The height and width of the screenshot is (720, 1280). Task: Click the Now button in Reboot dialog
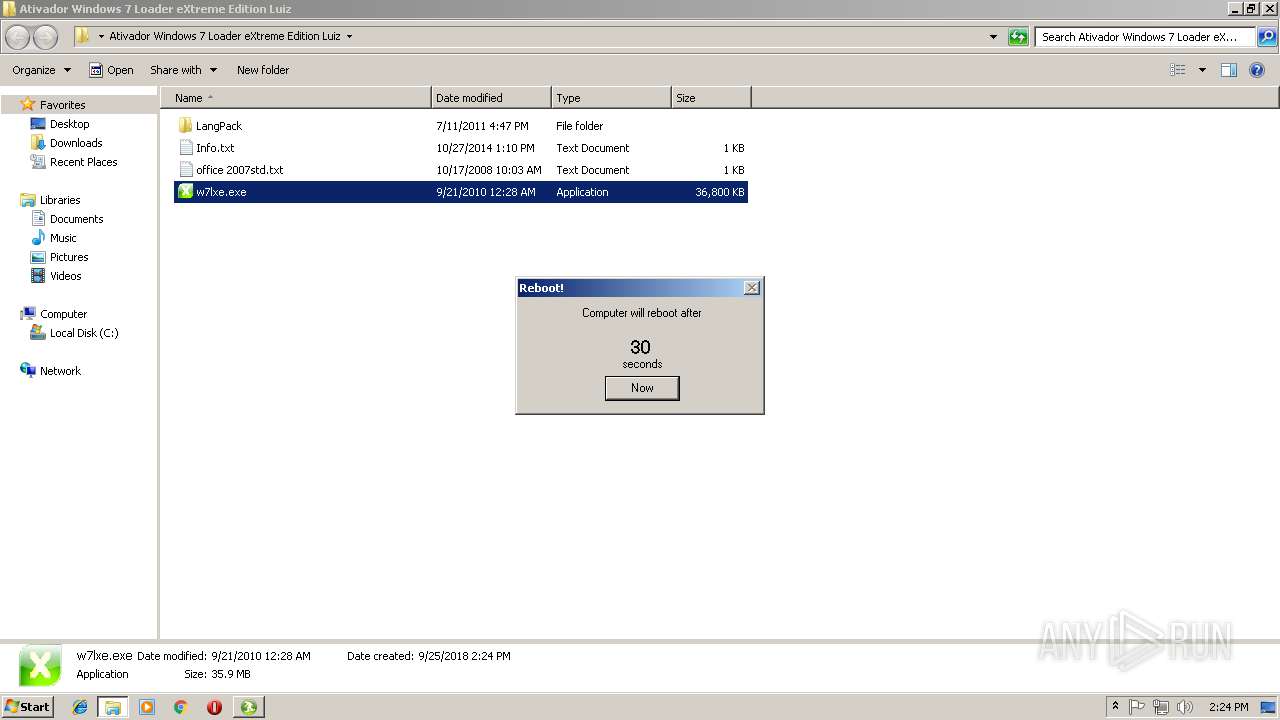pyautogui.click(x=642, y=388)
